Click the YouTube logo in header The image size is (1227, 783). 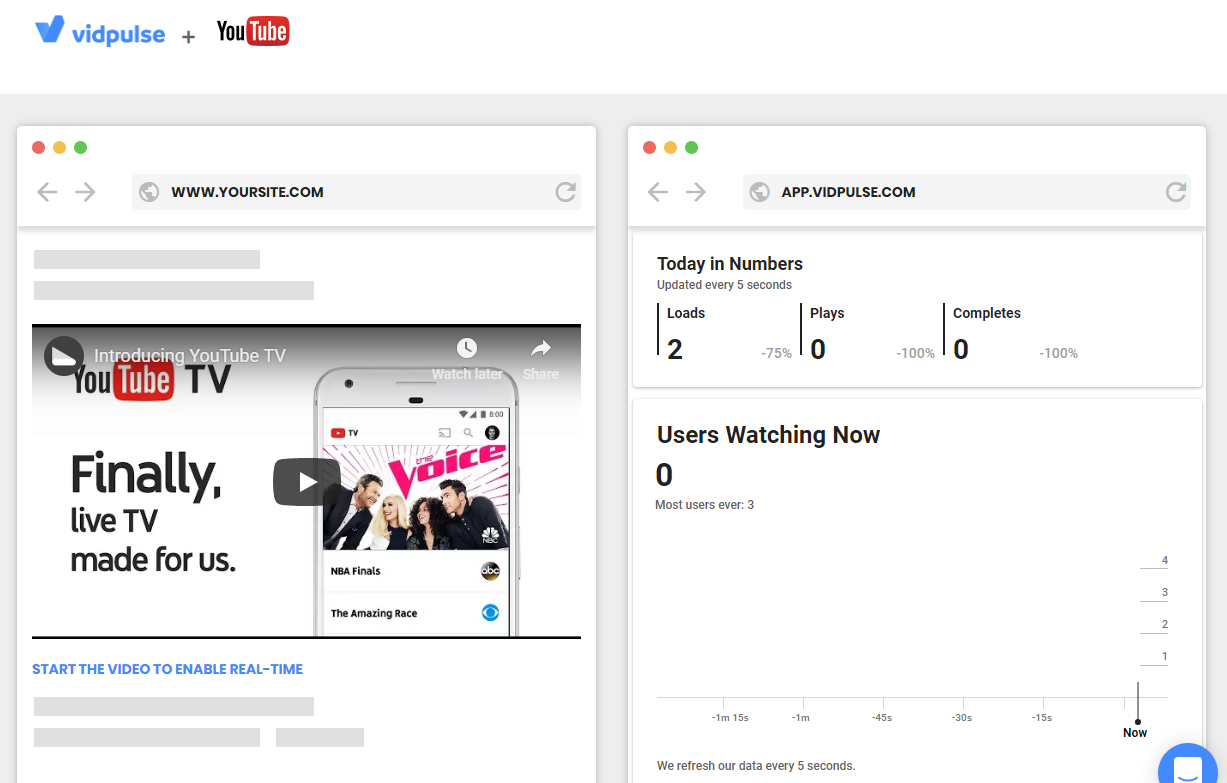tap(253, 32)
